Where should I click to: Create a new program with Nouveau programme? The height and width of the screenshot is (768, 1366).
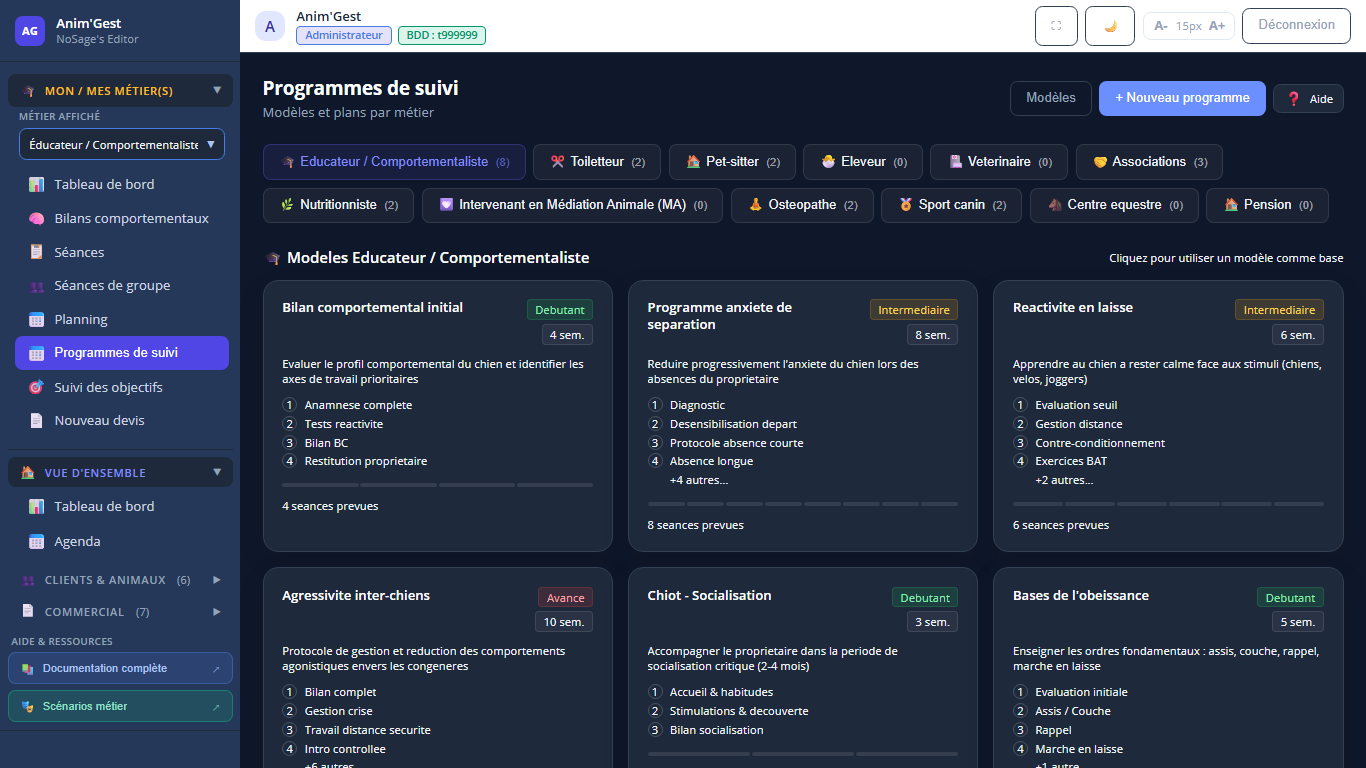[x=1182, y=98]
